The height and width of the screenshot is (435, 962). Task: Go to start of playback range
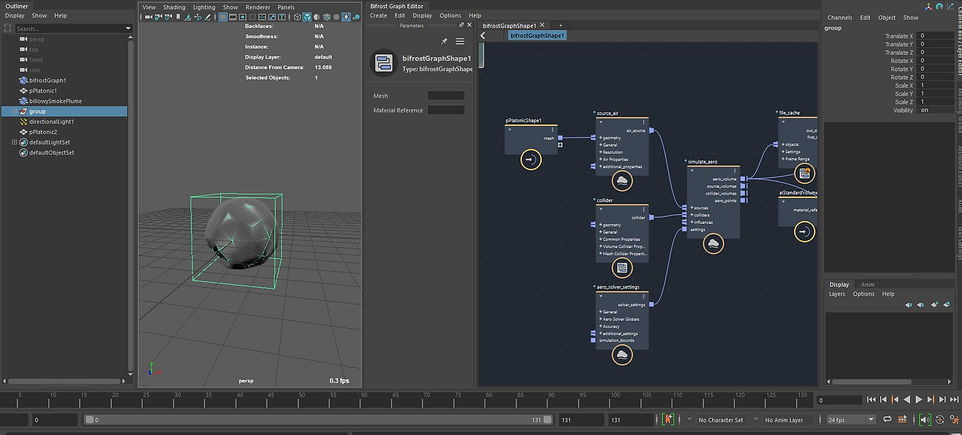click(x=871, y=399)
